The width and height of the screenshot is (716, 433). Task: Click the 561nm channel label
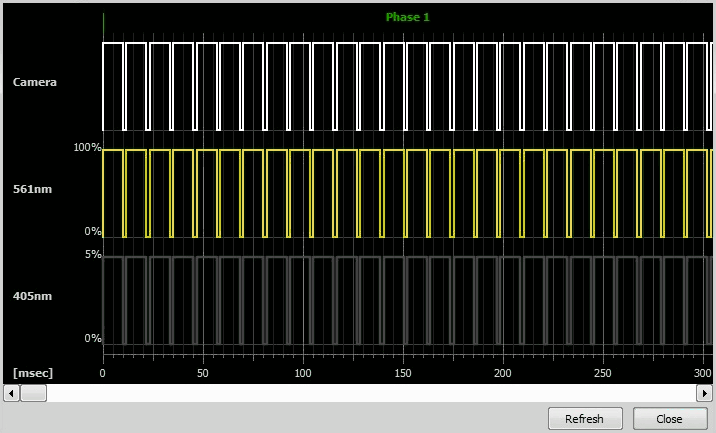(32, 189)
